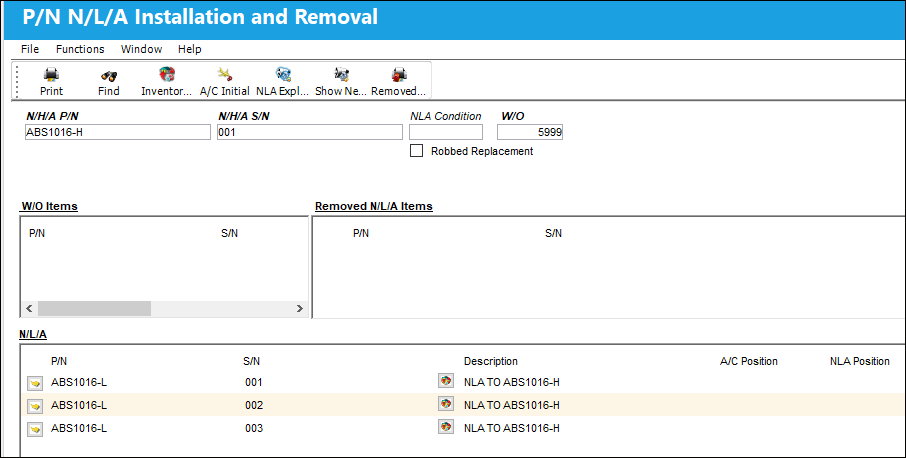The width and height of the screenshot is (906, 458).
Task: Click serial number 001 in N/L/A list
Action: [254, 382]
